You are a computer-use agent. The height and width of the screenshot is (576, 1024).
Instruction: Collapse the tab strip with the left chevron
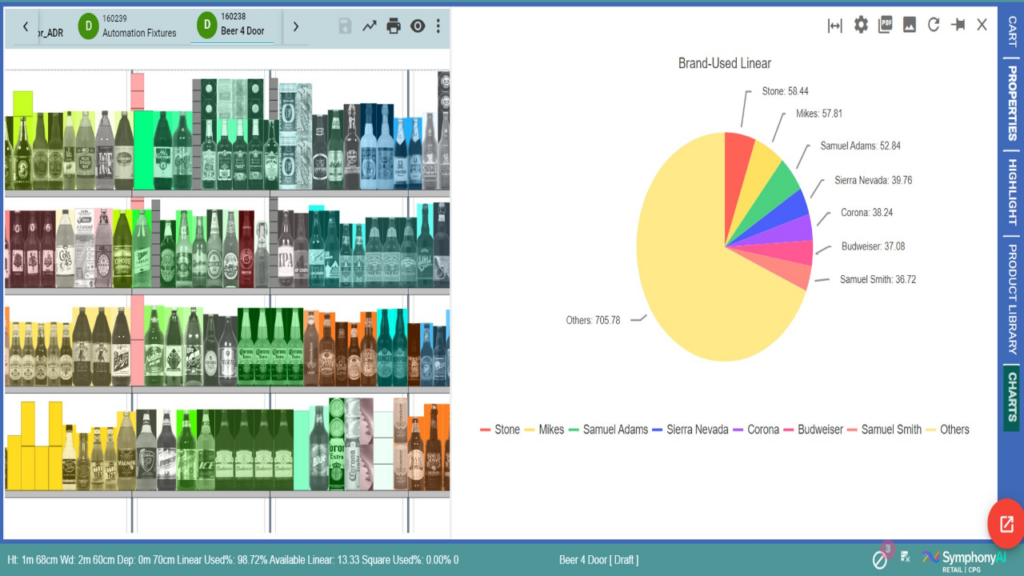pyautogui.click(x=25, y=27)
